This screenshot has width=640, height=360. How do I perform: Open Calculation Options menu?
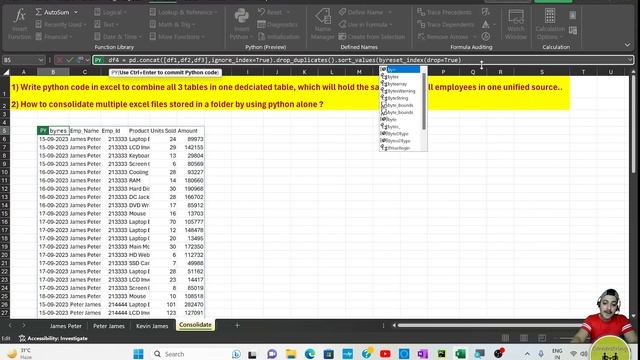(x=550, y=24)
